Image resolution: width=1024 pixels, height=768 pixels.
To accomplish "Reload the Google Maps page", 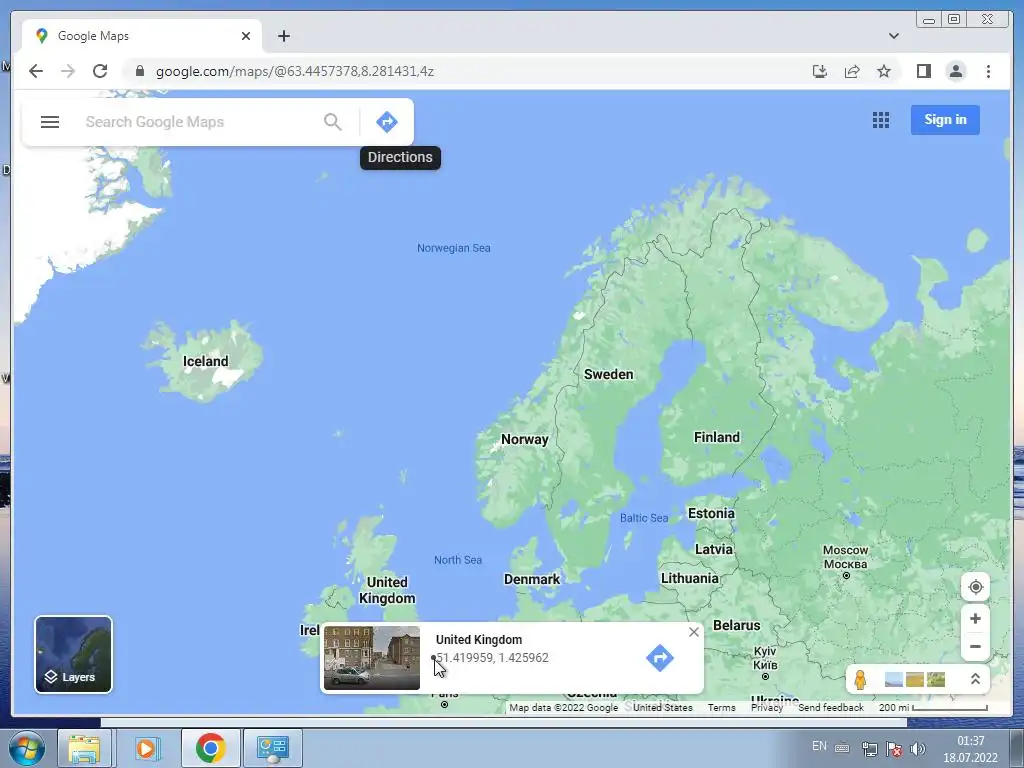I will tap(100, 71).
